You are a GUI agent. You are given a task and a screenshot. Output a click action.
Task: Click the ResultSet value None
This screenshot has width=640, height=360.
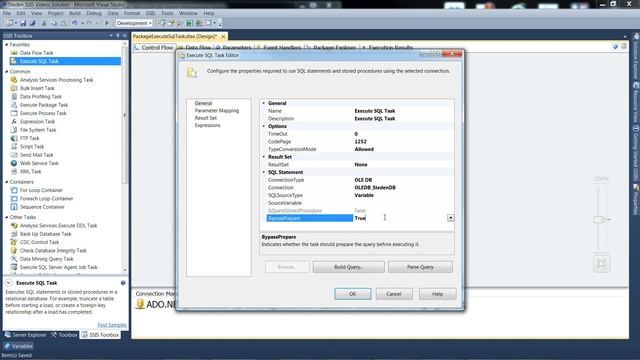[x=361, y=165]
